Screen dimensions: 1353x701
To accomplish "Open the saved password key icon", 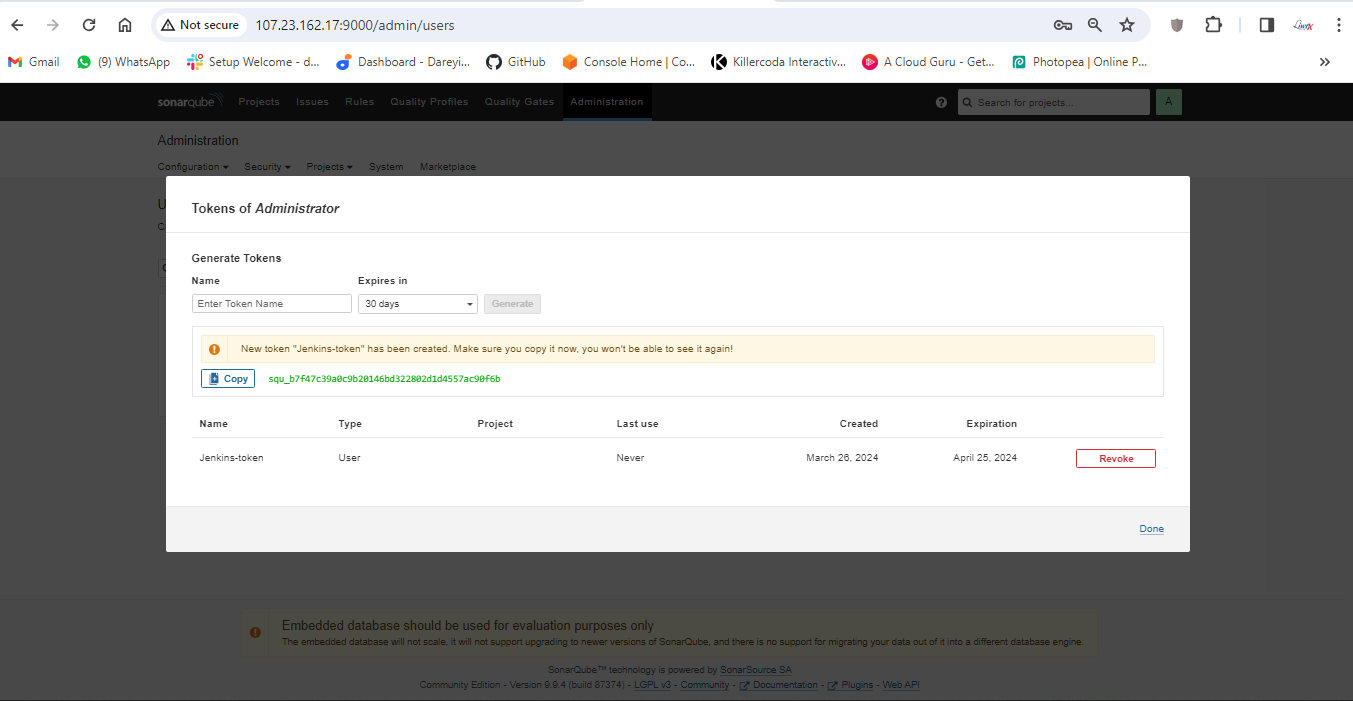I will [x=1062, y=25].
